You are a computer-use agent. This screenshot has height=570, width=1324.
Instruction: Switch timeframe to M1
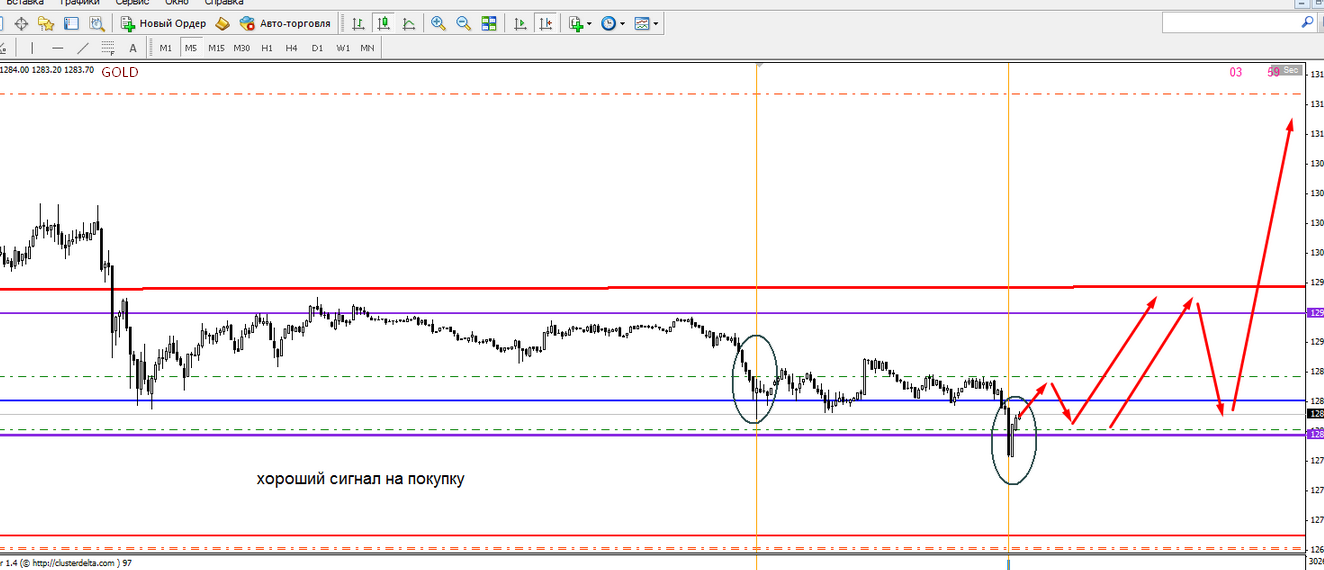coord(165,47)
